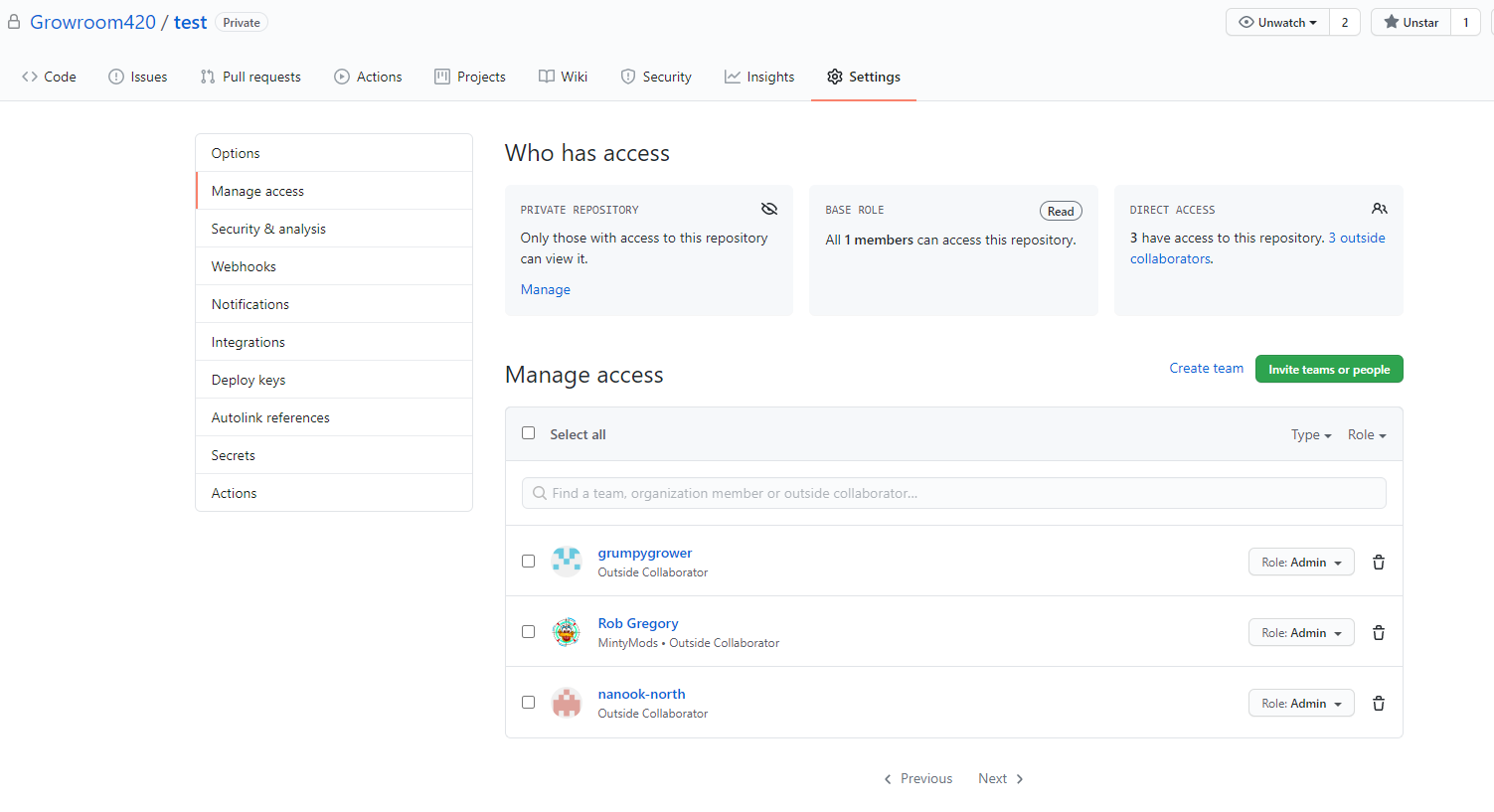
Task: Click nanook-north's avatar icon
Action: [567, 703]
